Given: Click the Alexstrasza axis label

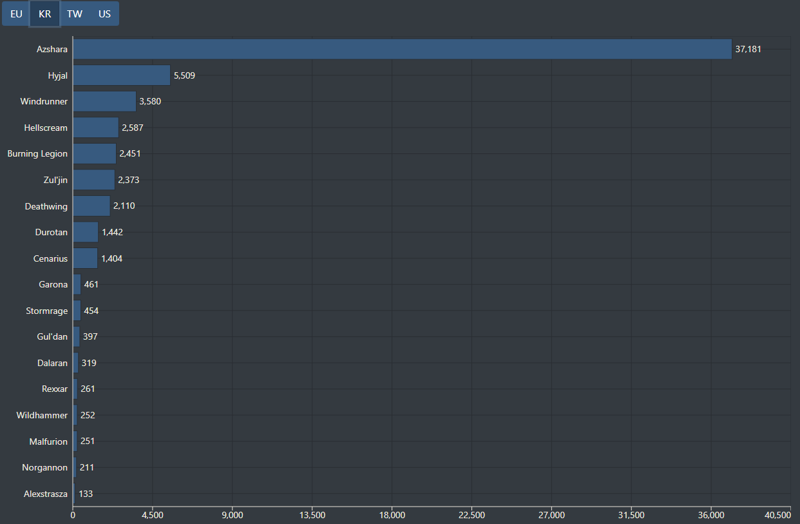Looking at the screenshot, I should tap(45, 493).
